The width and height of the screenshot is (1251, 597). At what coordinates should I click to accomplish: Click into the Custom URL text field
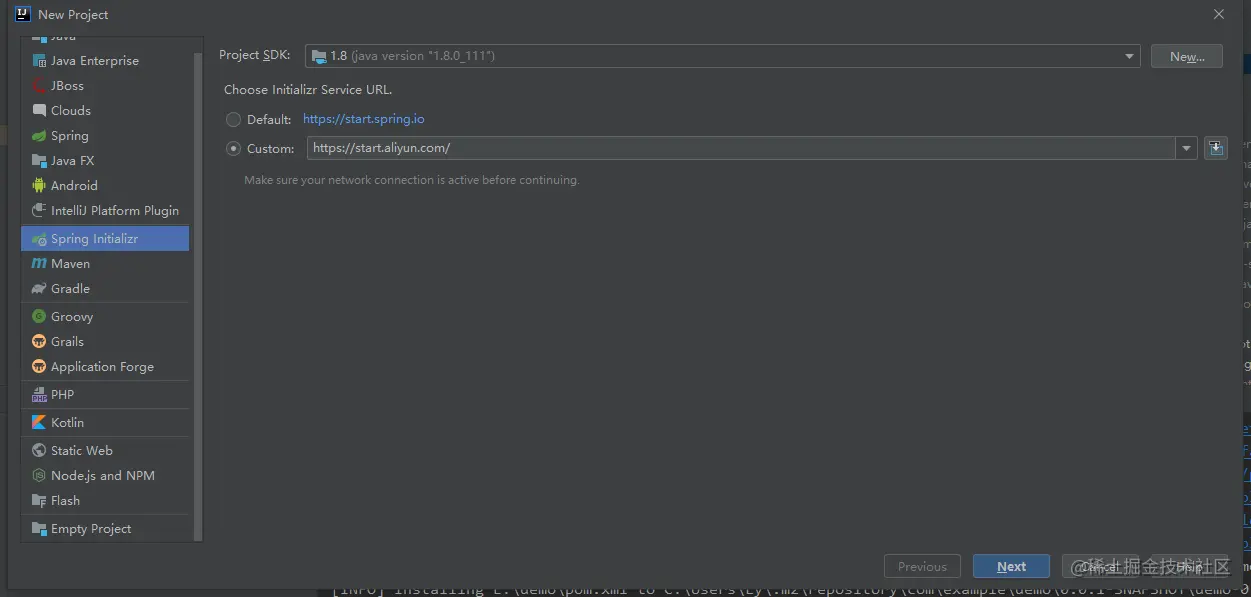741,148
